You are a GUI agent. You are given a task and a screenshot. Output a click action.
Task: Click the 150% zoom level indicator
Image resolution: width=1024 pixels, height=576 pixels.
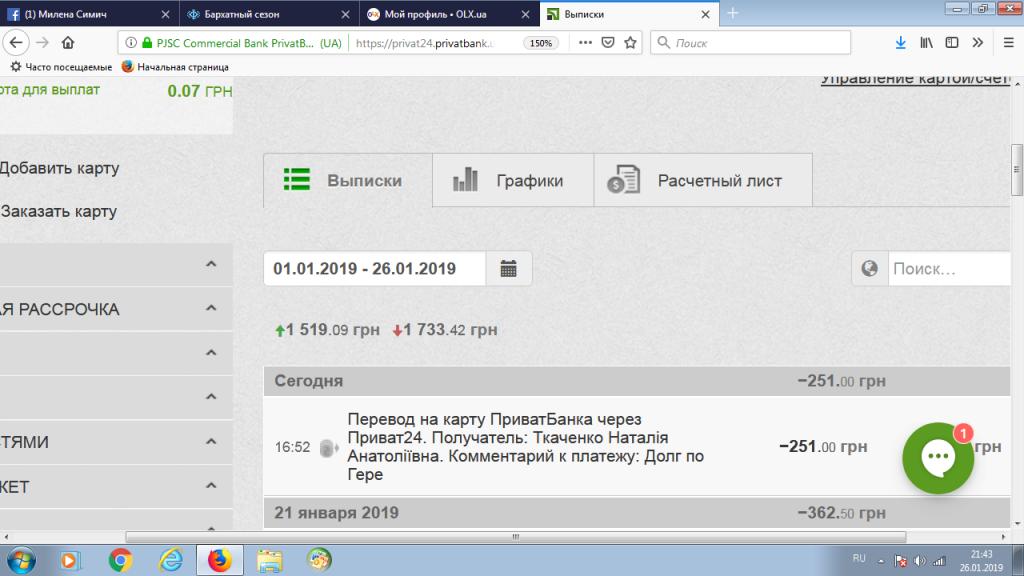[x=541, y=43]
